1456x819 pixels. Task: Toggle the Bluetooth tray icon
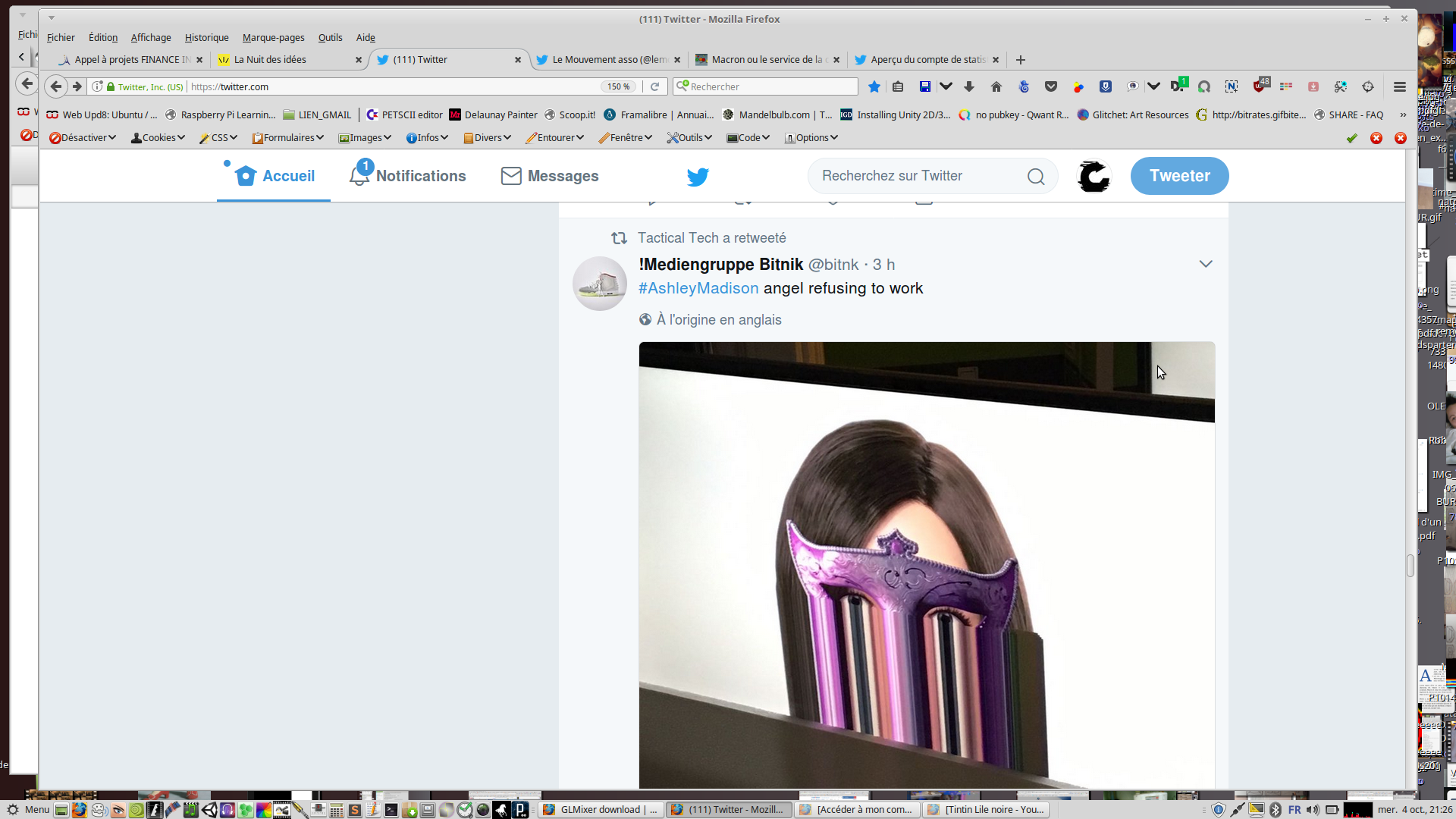(1276, 809)
